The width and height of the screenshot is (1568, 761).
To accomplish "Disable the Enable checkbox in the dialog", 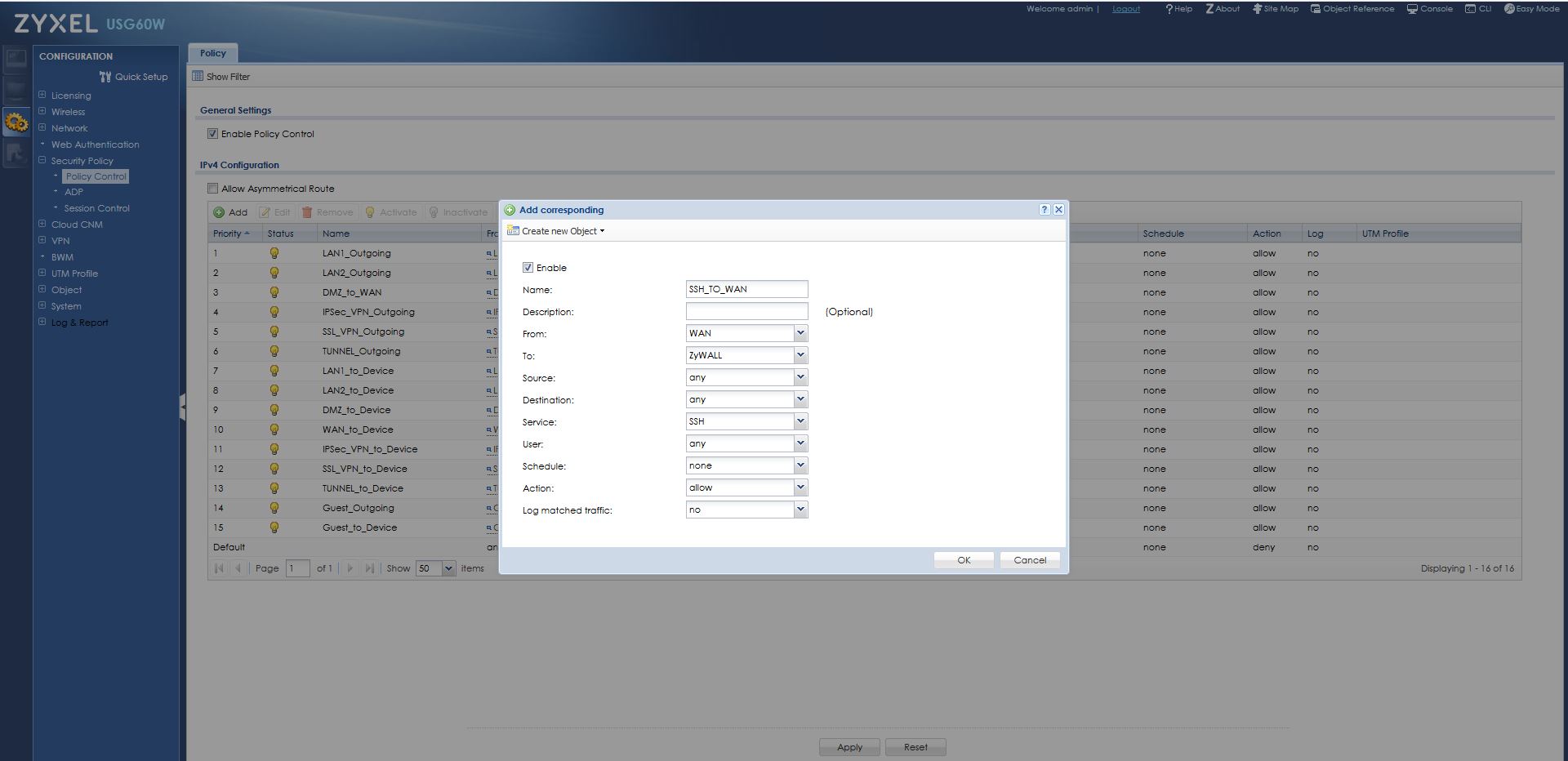I will point(528,267).
